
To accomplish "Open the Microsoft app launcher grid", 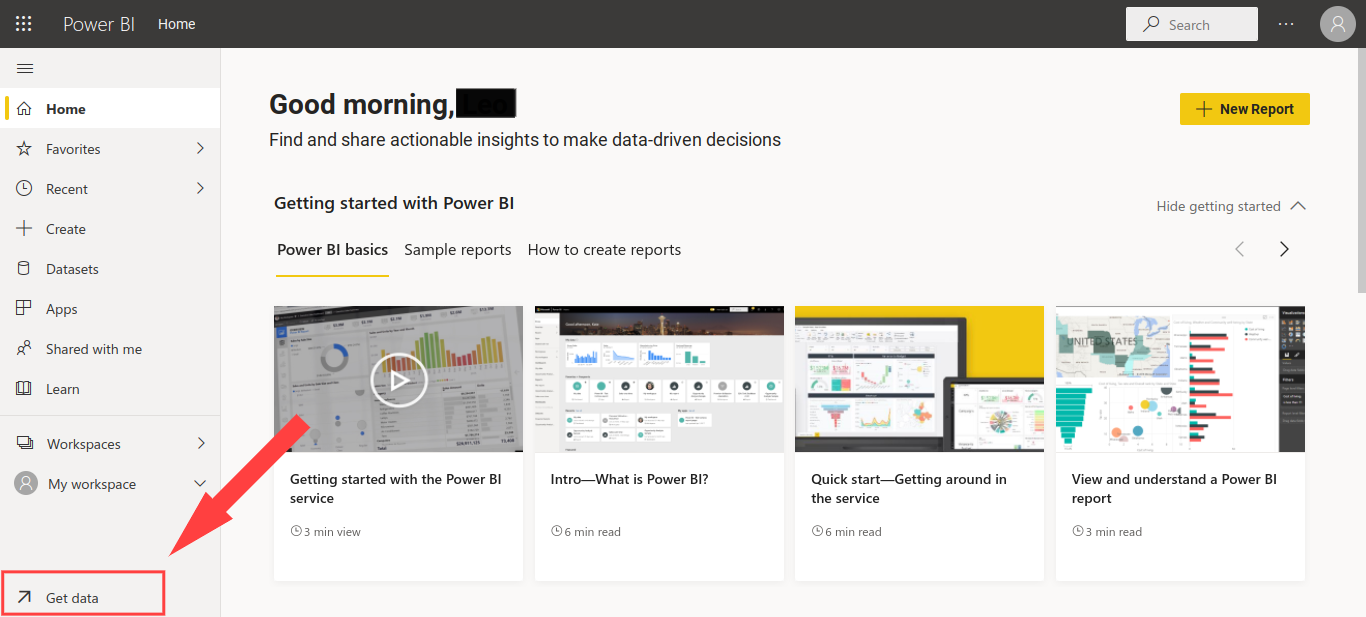I will [x=23, y=23].
